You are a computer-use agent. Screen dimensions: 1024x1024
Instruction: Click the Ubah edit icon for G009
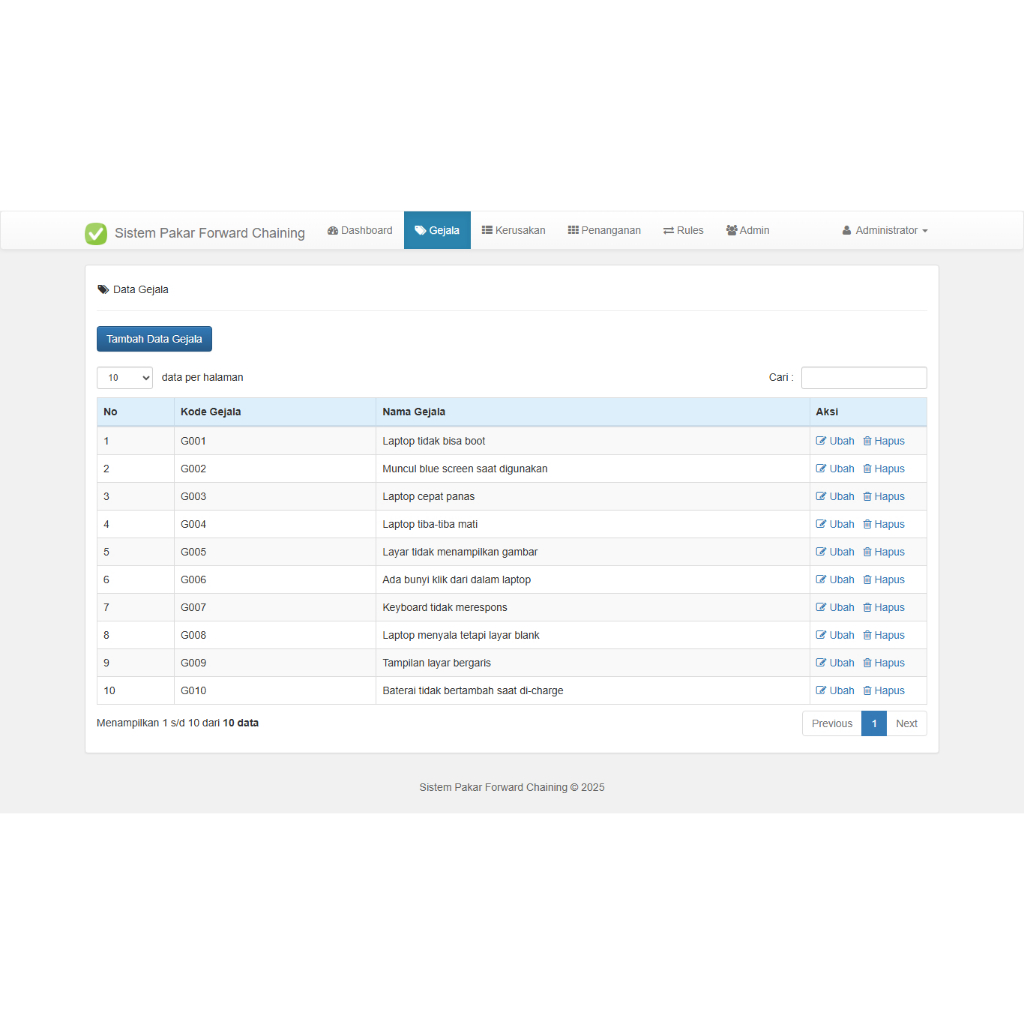[x=821, y=663]
